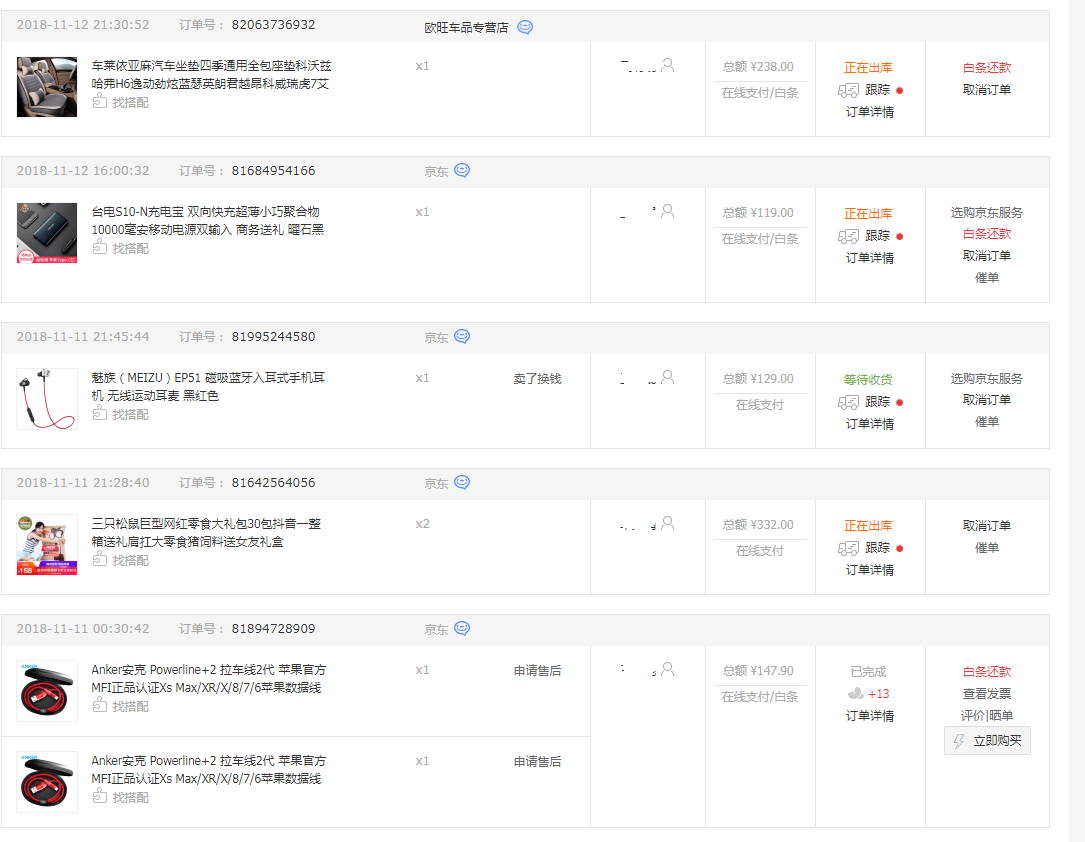Open chat icon for 欧旺车品专营店 seller
Screen dimensions: 1085x842
(525, 27)
